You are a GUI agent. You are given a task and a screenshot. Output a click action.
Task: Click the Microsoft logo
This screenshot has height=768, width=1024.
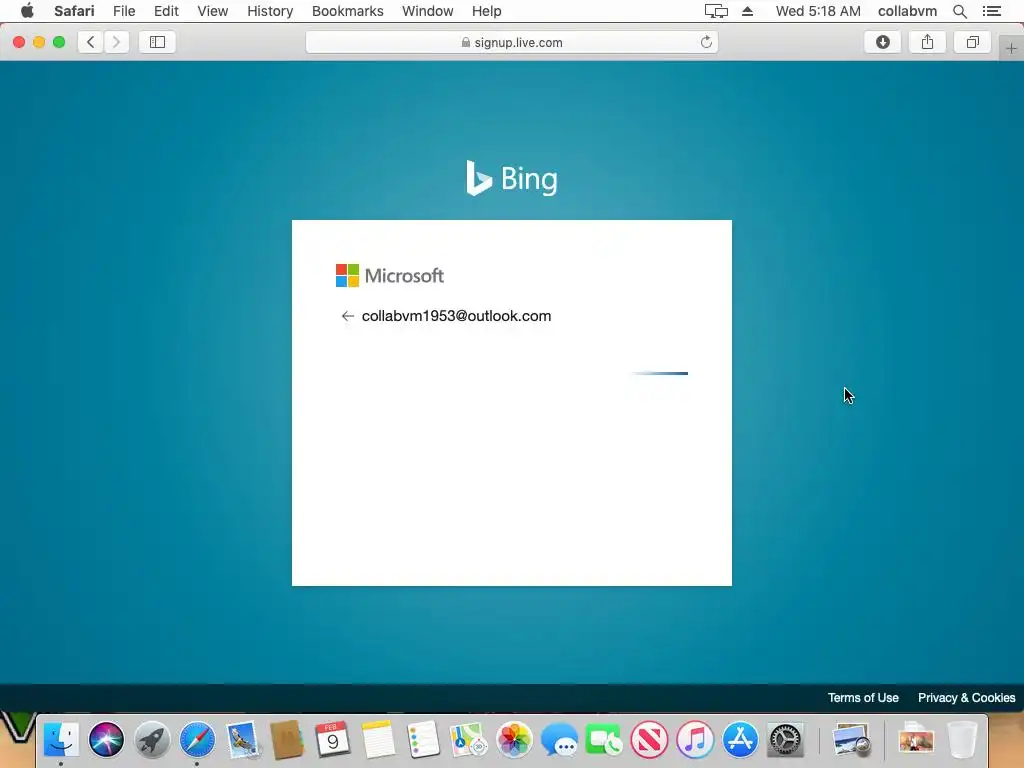pyautogui.click(x=390, y=276)
